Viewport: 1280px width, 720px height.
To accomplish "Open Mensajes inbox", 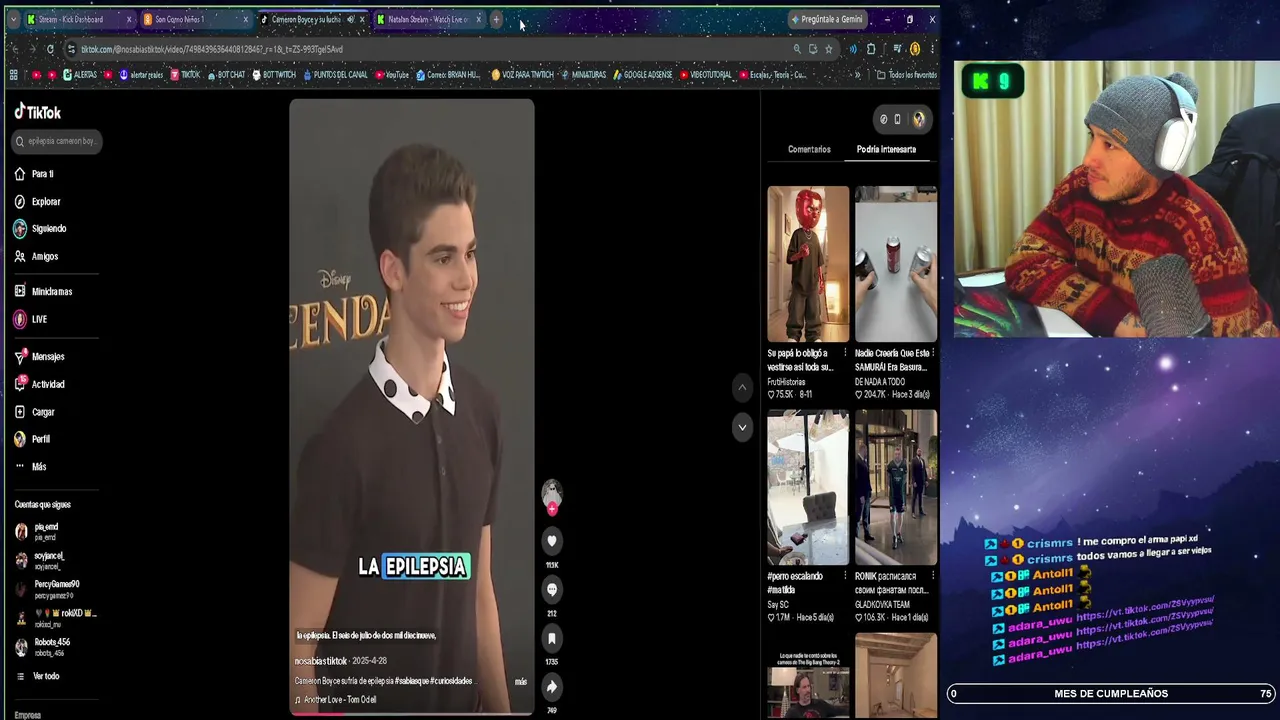I will [40, 357].
